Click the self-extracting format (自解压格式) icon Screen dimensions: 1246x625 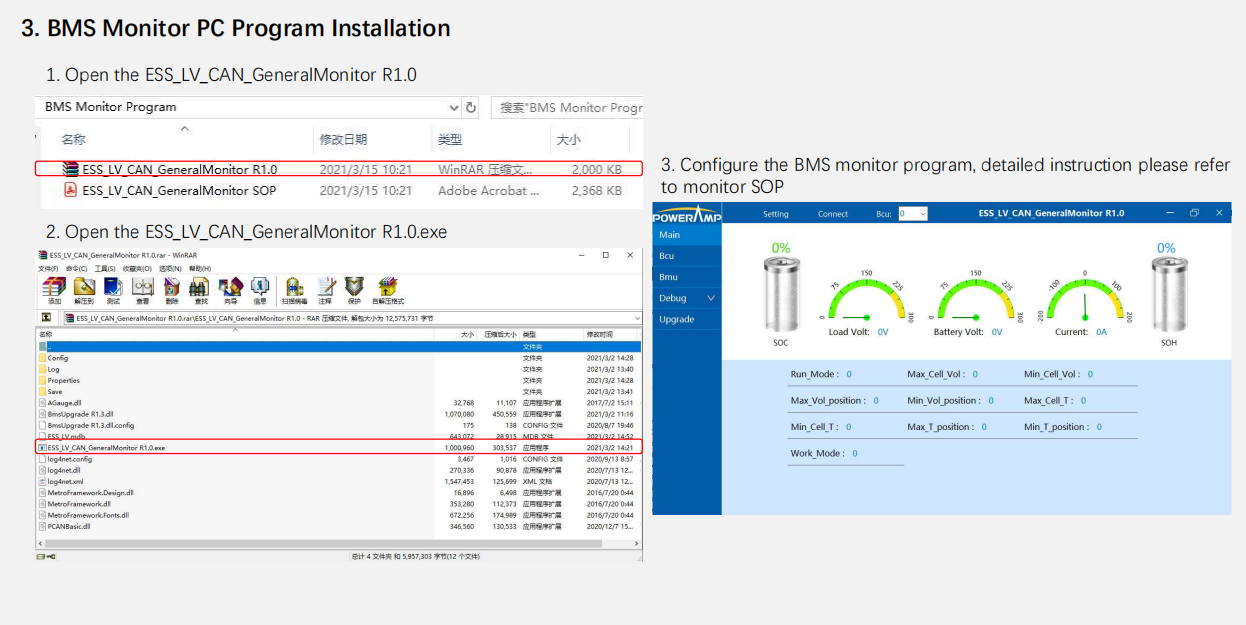387,289
